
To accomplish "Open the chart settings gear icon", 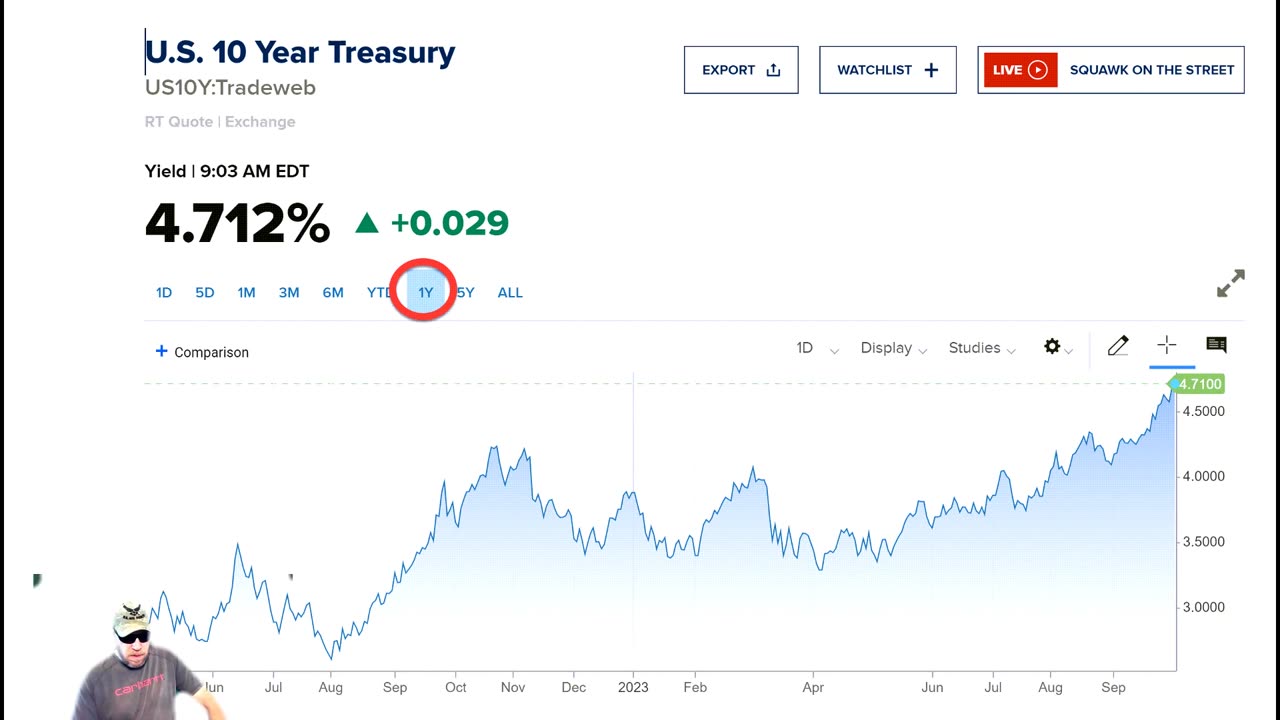I will coord(1052,346).
